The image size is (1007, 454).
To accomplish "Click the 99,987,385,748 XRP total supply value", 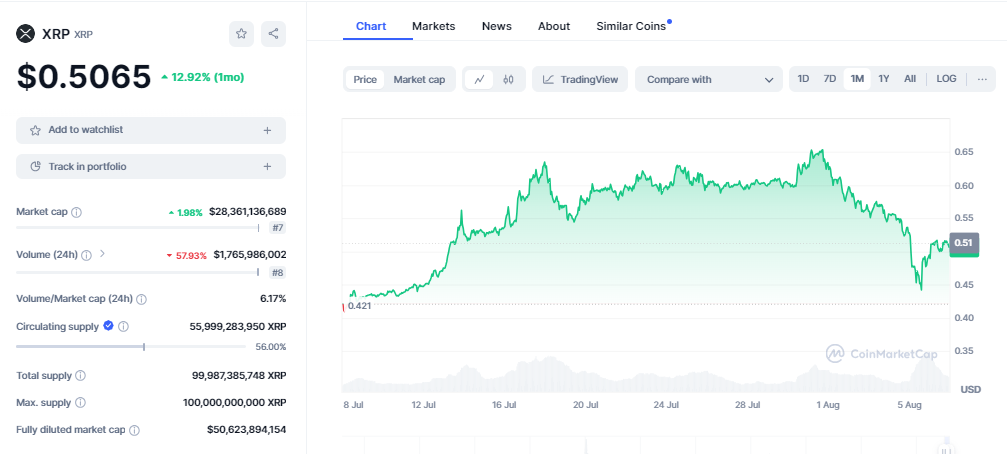I will point(239,375).
